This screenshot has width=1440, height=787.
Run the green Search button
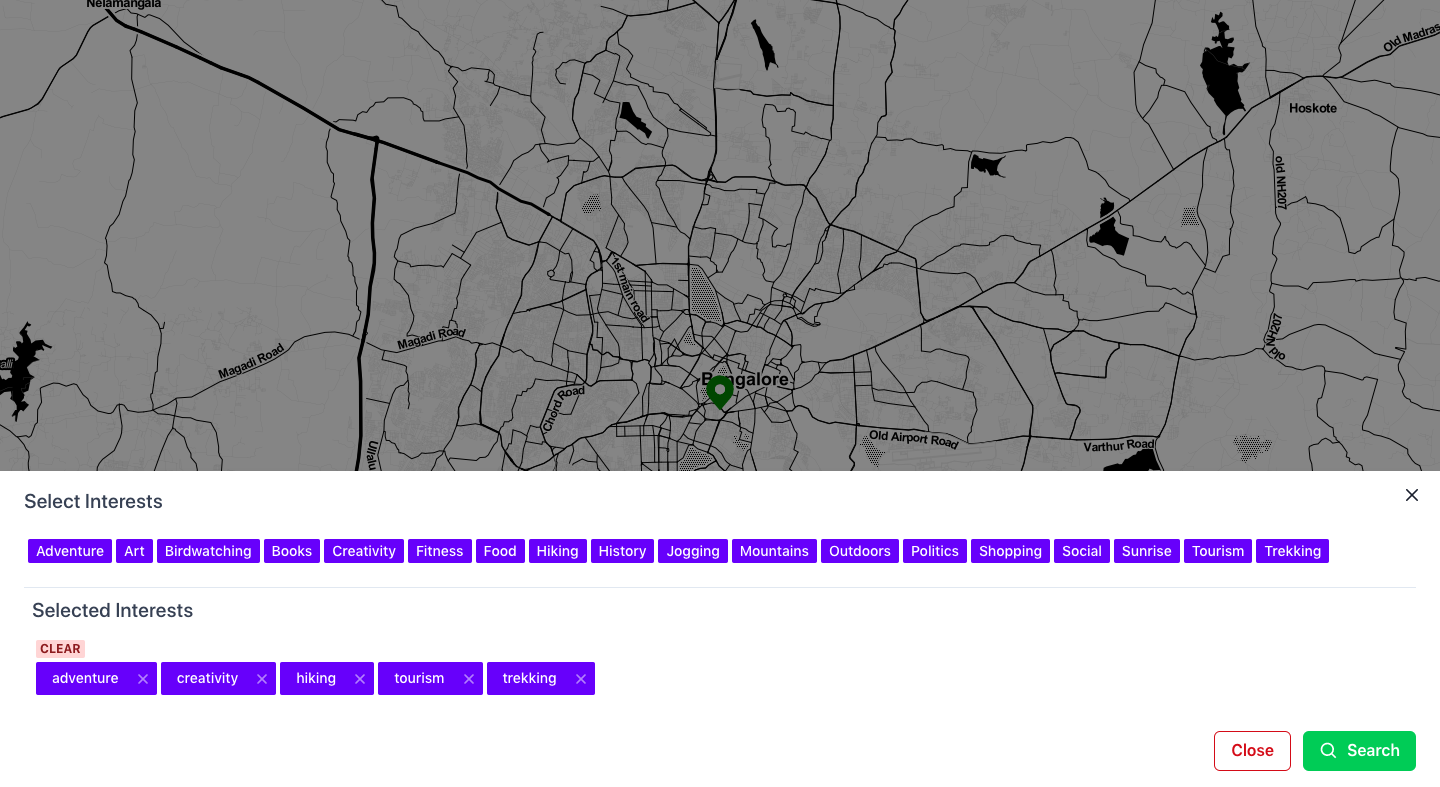pos(1359,751)
